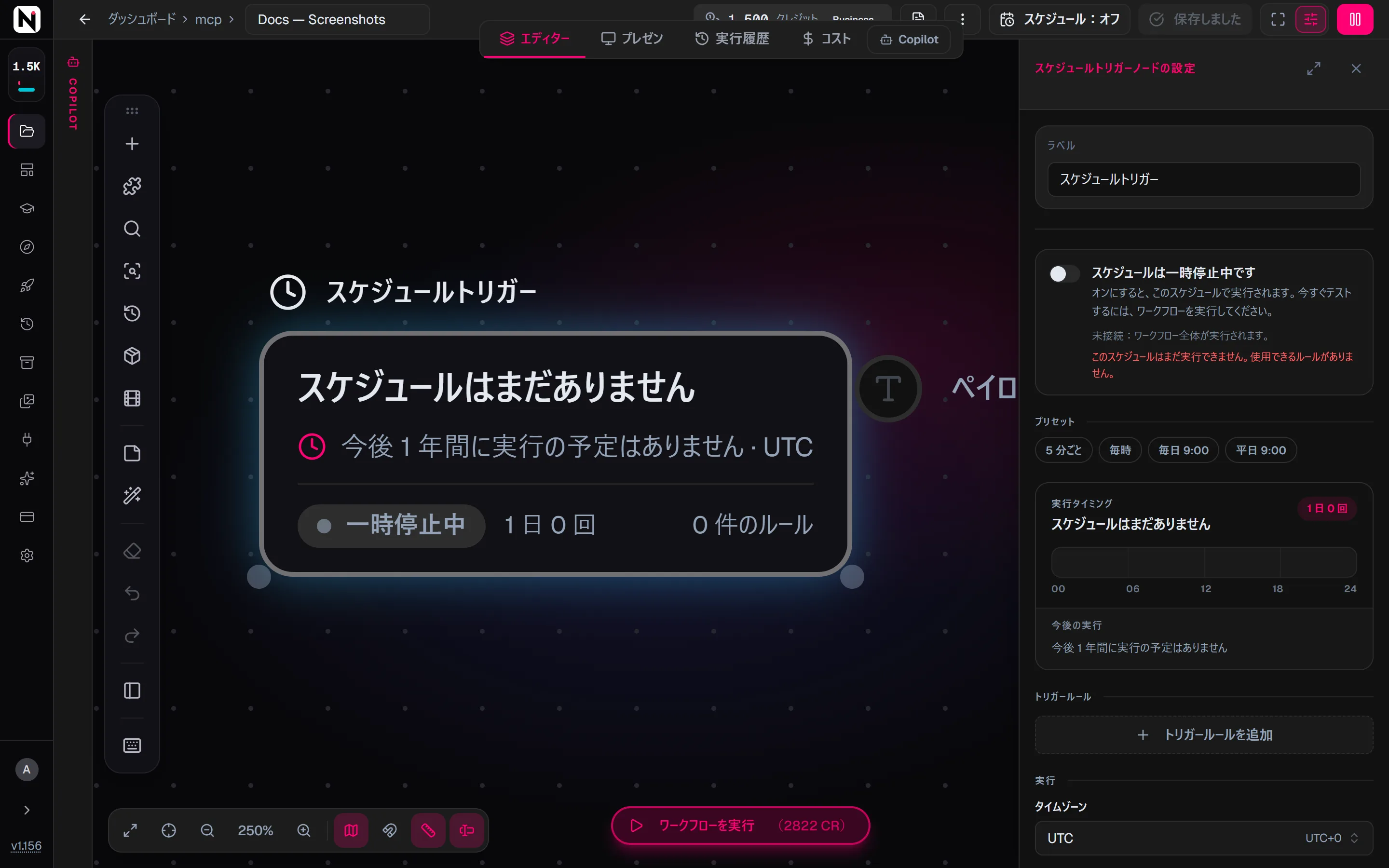Open the settings gear in sidebar
Viewport: 1389px width, 868px height.
click(27, 555)
